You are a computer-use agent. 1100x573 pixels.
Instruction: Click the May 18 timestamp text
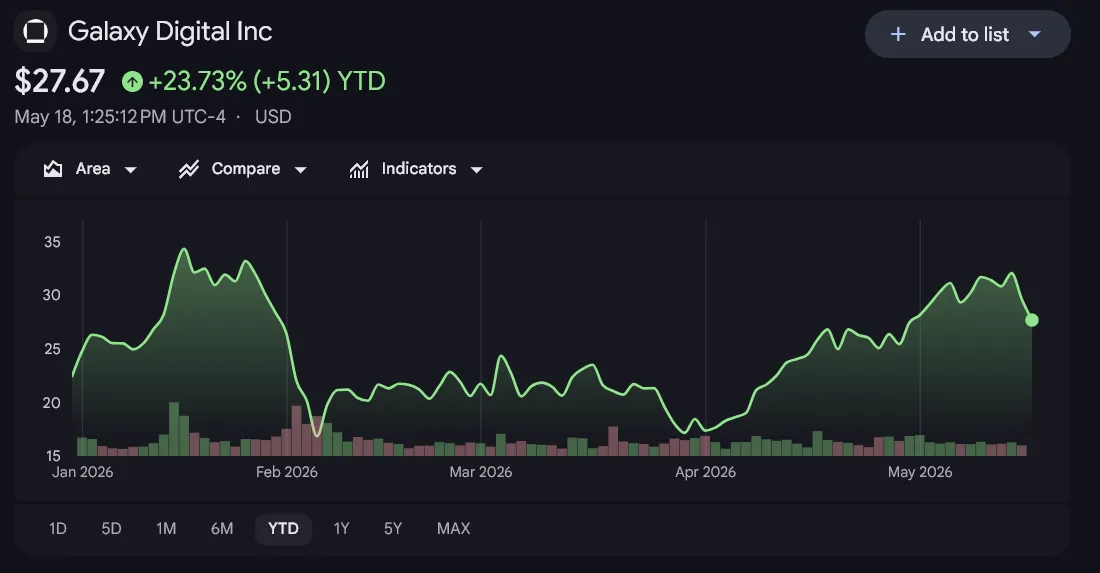(x=120, y=116)
